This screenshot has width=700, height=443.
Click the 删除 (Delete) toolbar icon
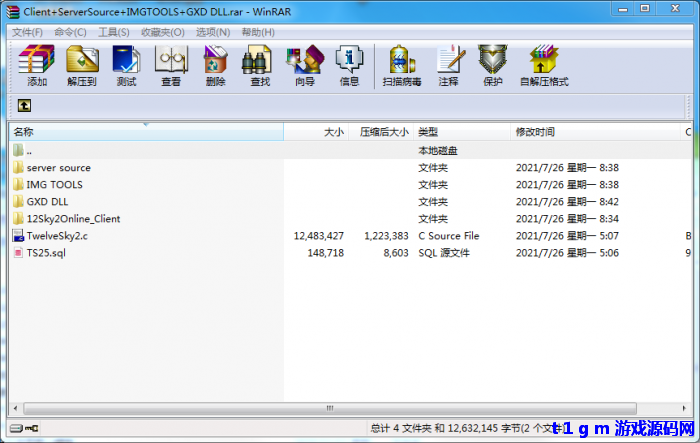(216, 59)
